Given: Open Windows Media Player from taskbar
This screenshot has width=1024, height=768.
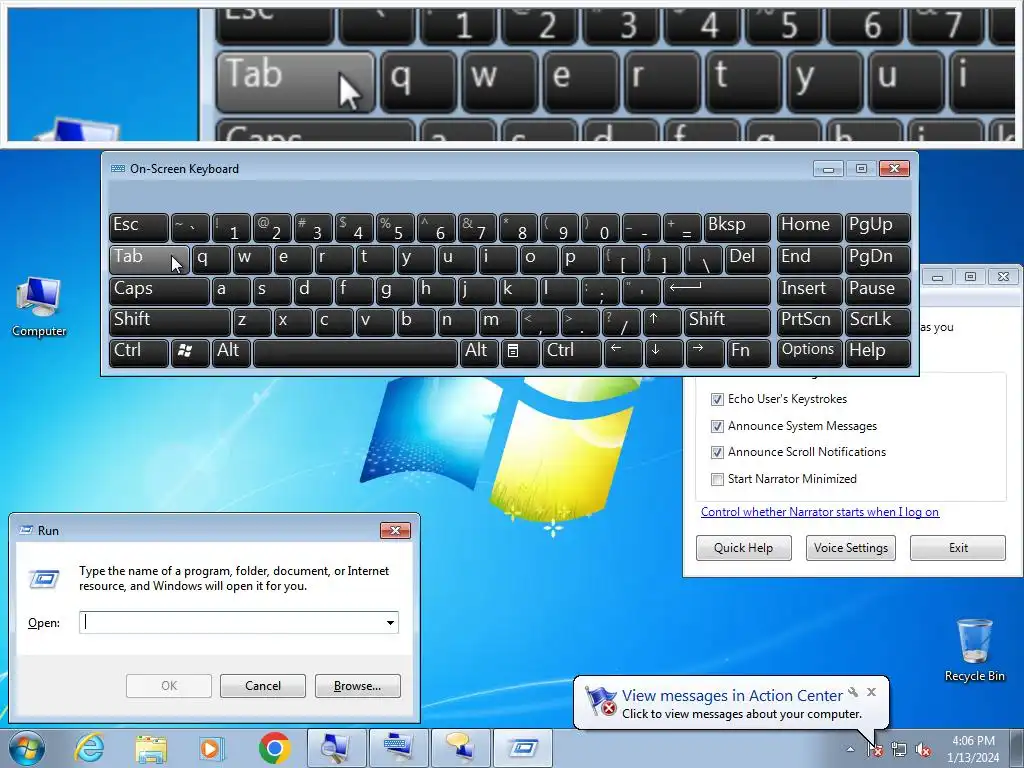Looking at the screenshot, I should coord(212,748).
